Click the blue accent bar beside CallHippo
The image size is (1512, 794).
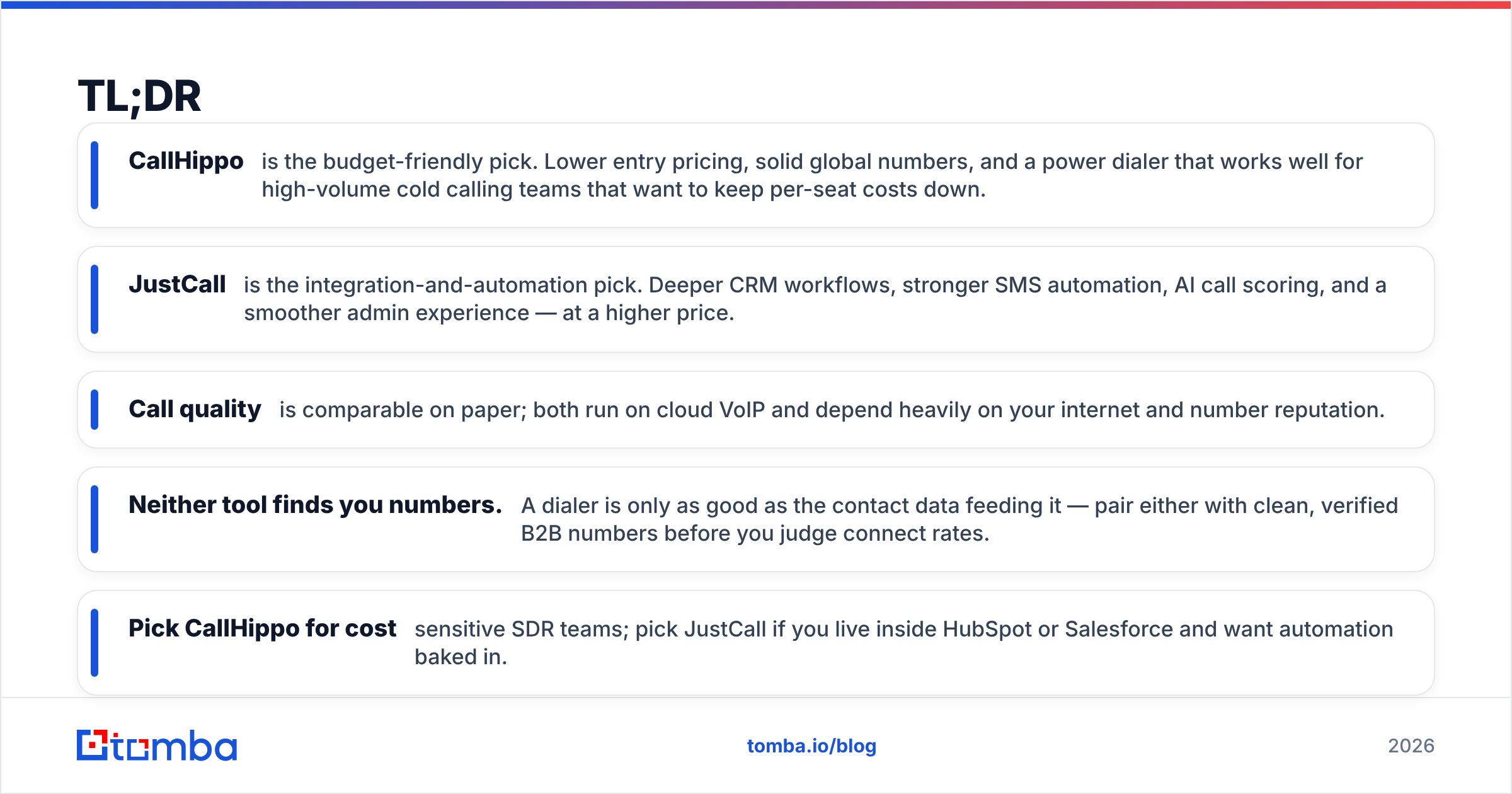(x=94, y=175)
